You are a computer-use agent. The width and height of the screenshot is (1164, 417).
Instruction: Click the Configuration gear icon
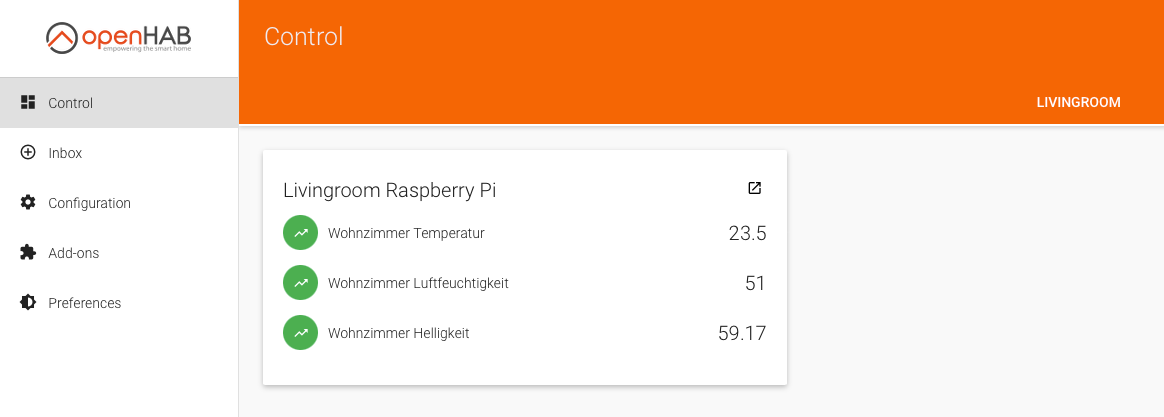click(x=28, y=203)
